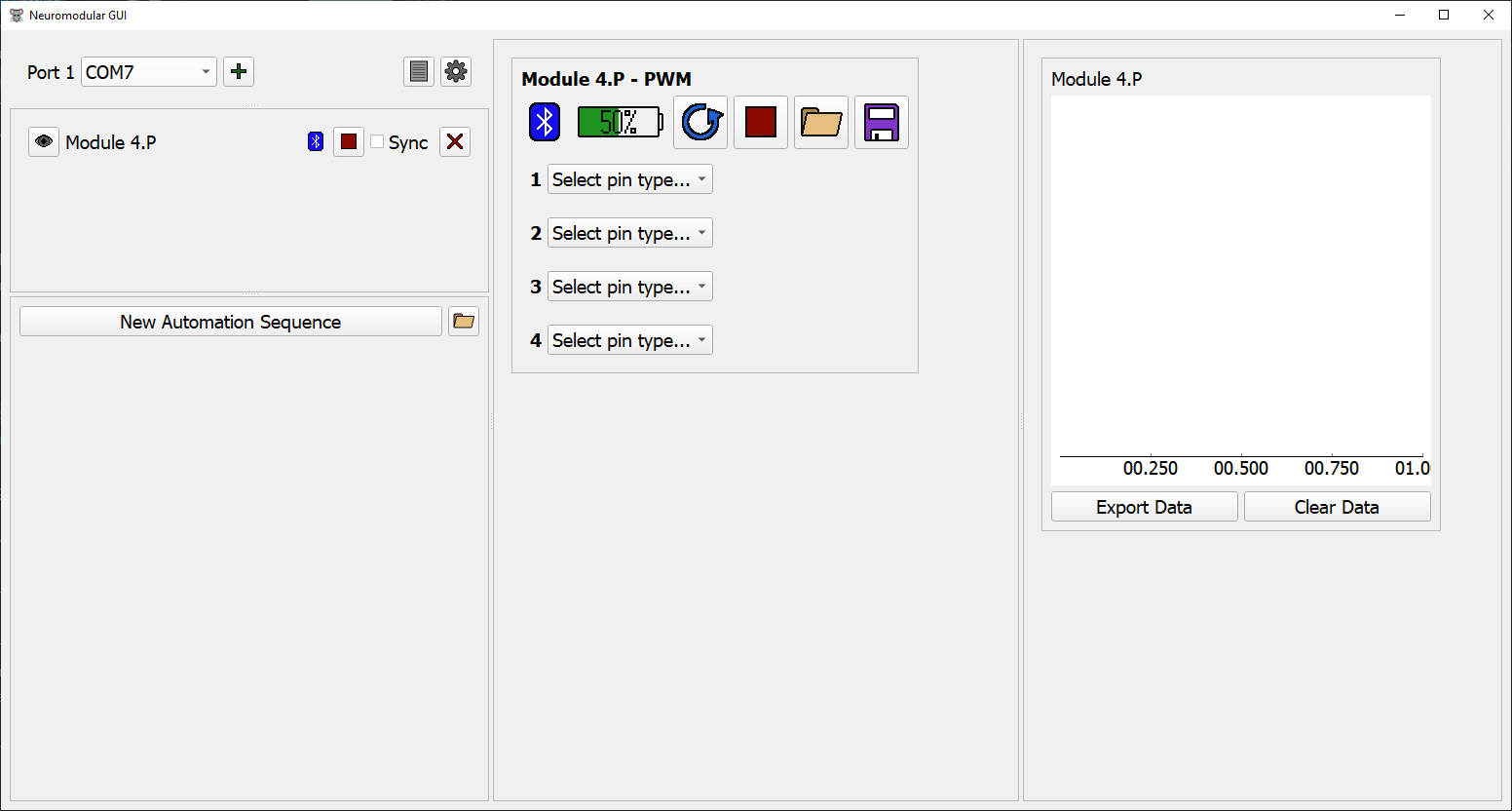
Task: Click the 00.750 axis tick label
Action: coord(1332,469)
